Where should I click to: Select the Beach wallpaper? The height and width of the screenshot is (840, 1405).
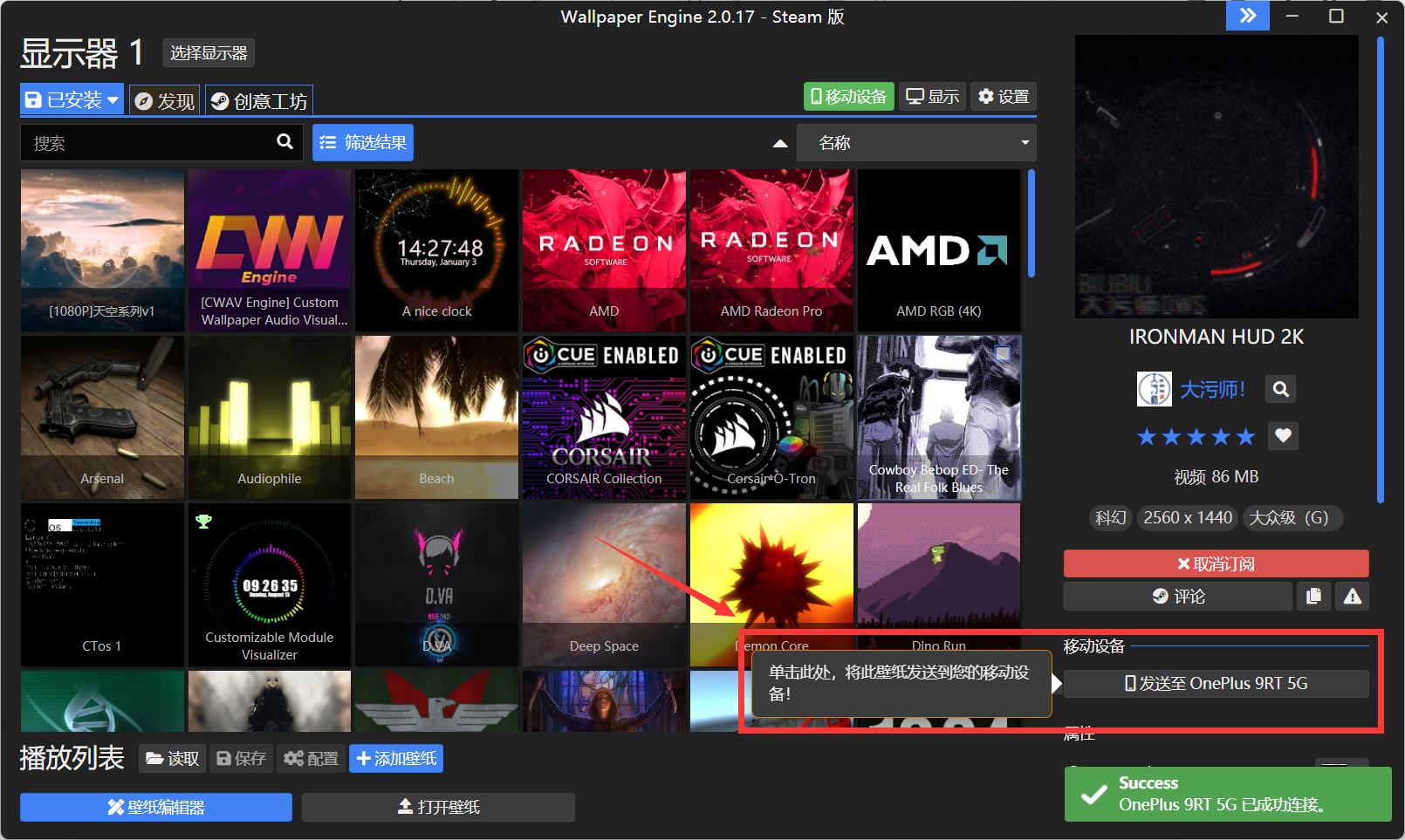point(436,418)
